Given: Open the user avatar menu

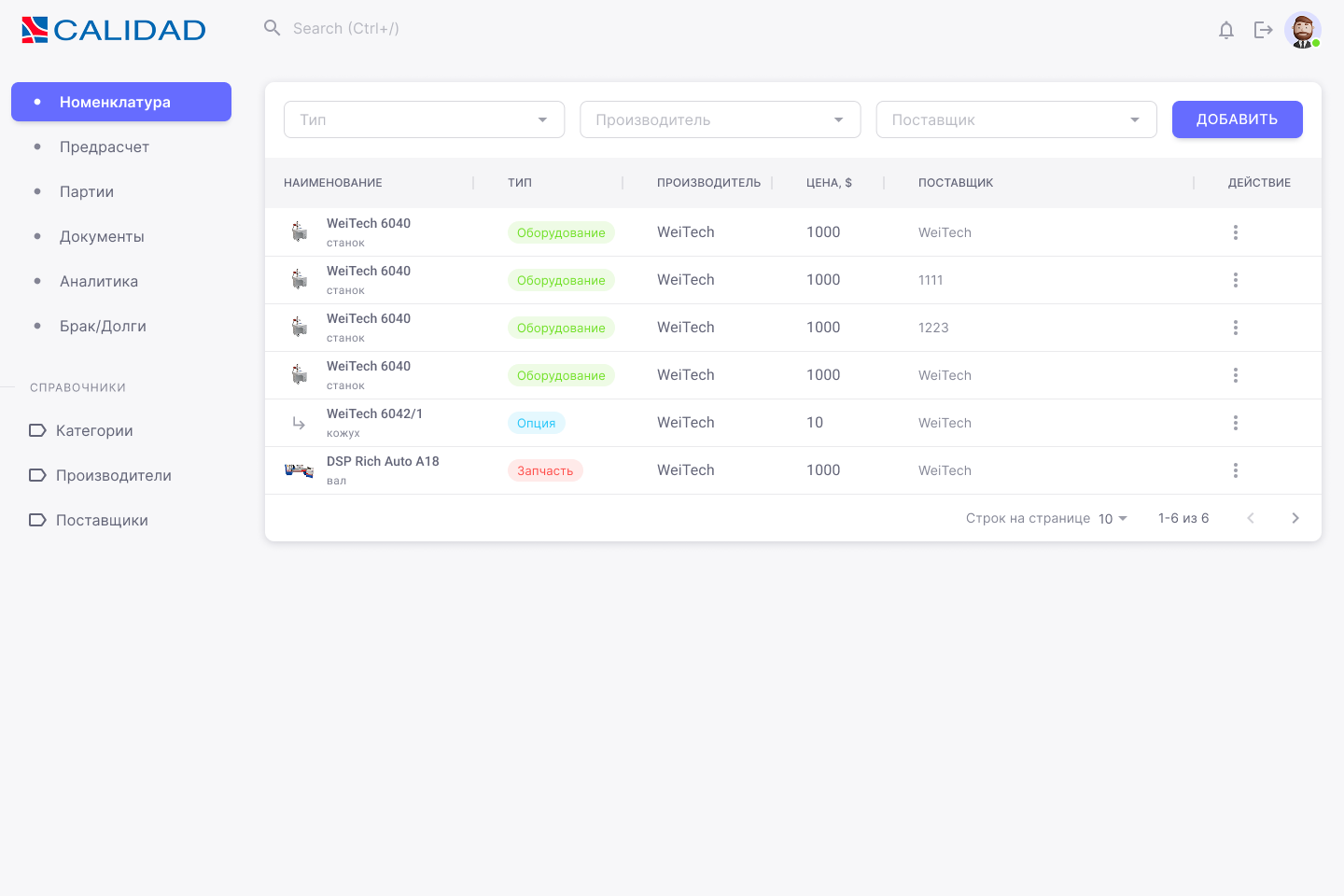Looking at the screenshot, I should pyautogui.click(x=1303, y=30).
